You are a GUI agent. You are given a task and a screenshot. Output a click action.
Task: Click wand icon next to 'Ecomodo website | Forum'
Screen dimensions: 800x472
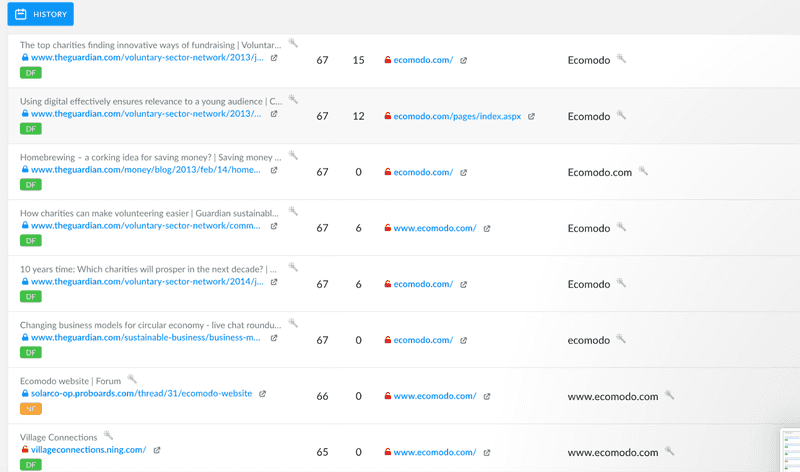(x=132, y=379)
